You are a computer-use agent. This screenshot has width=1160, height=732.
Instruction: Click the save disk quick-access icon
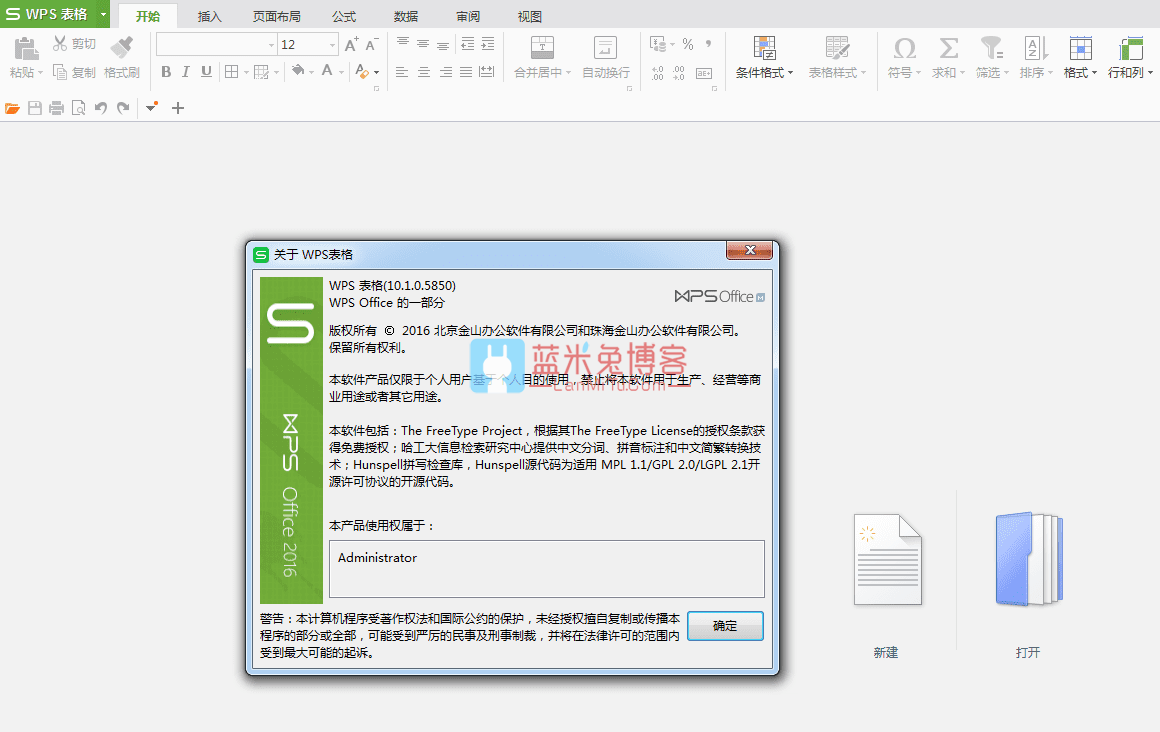(x=35, y=108)
